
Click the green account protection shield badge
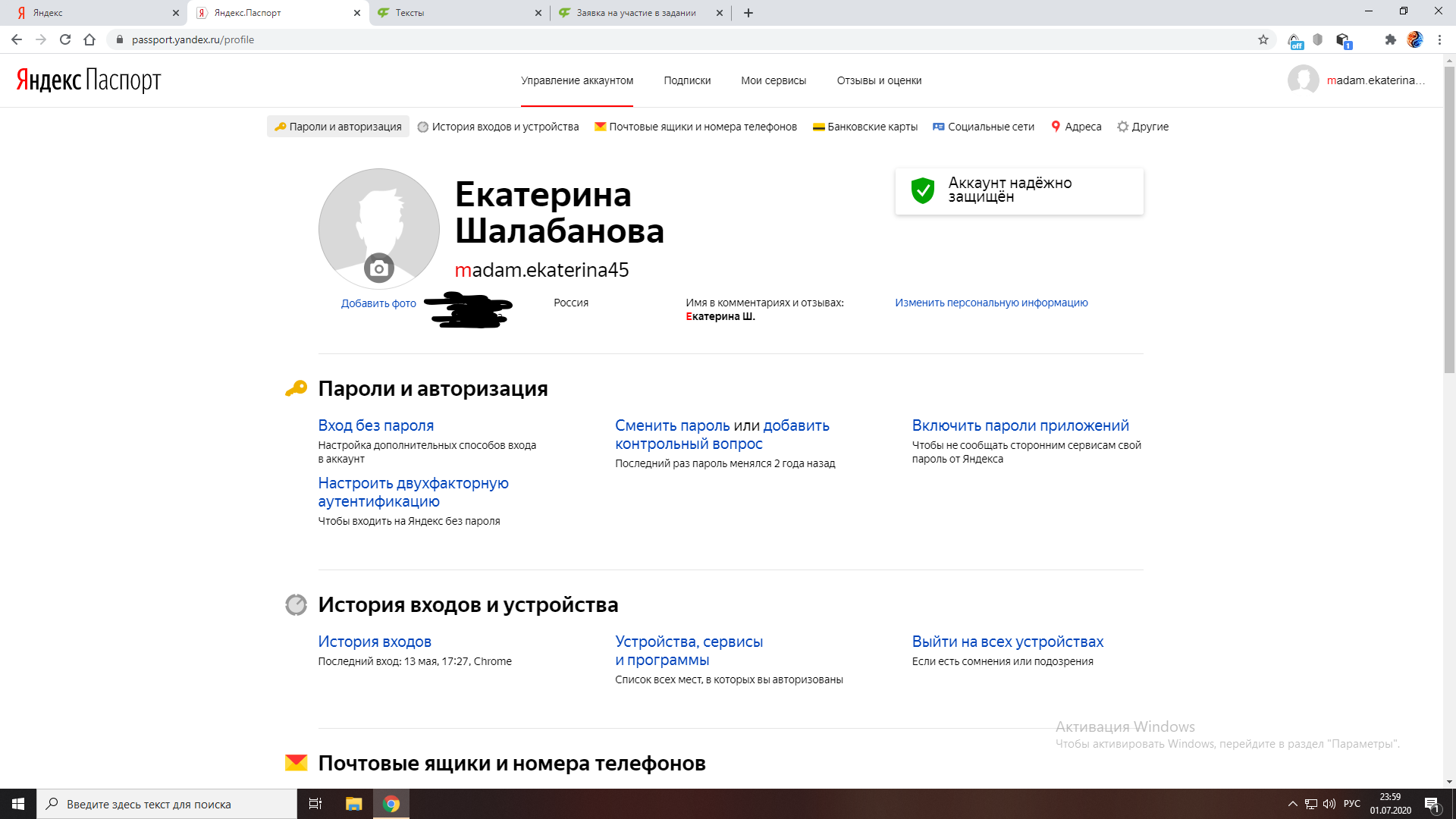[921, 191]
